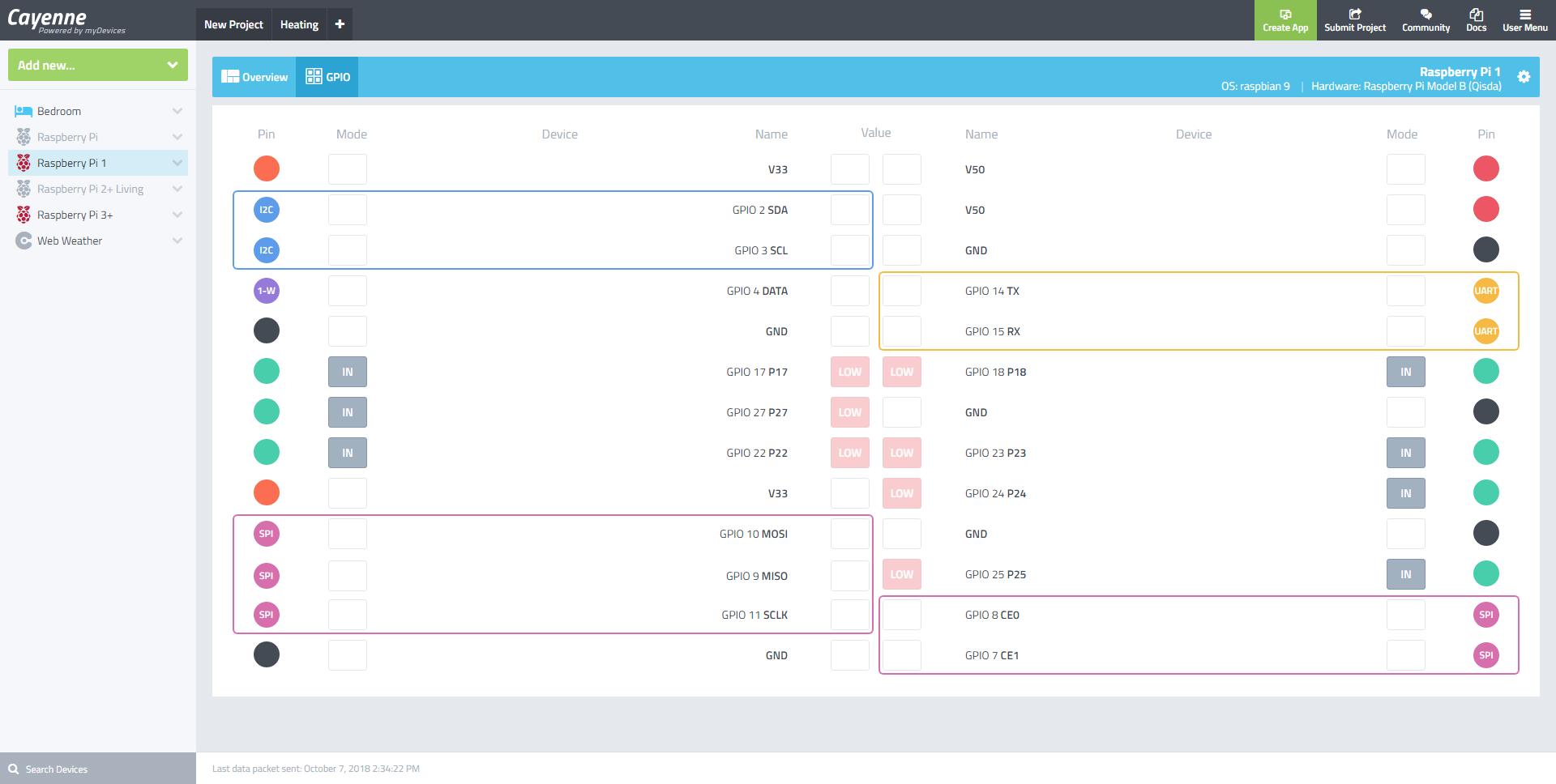Add a new project with the plus tab
1556x784 pixels.
click(x=340, y=24)
